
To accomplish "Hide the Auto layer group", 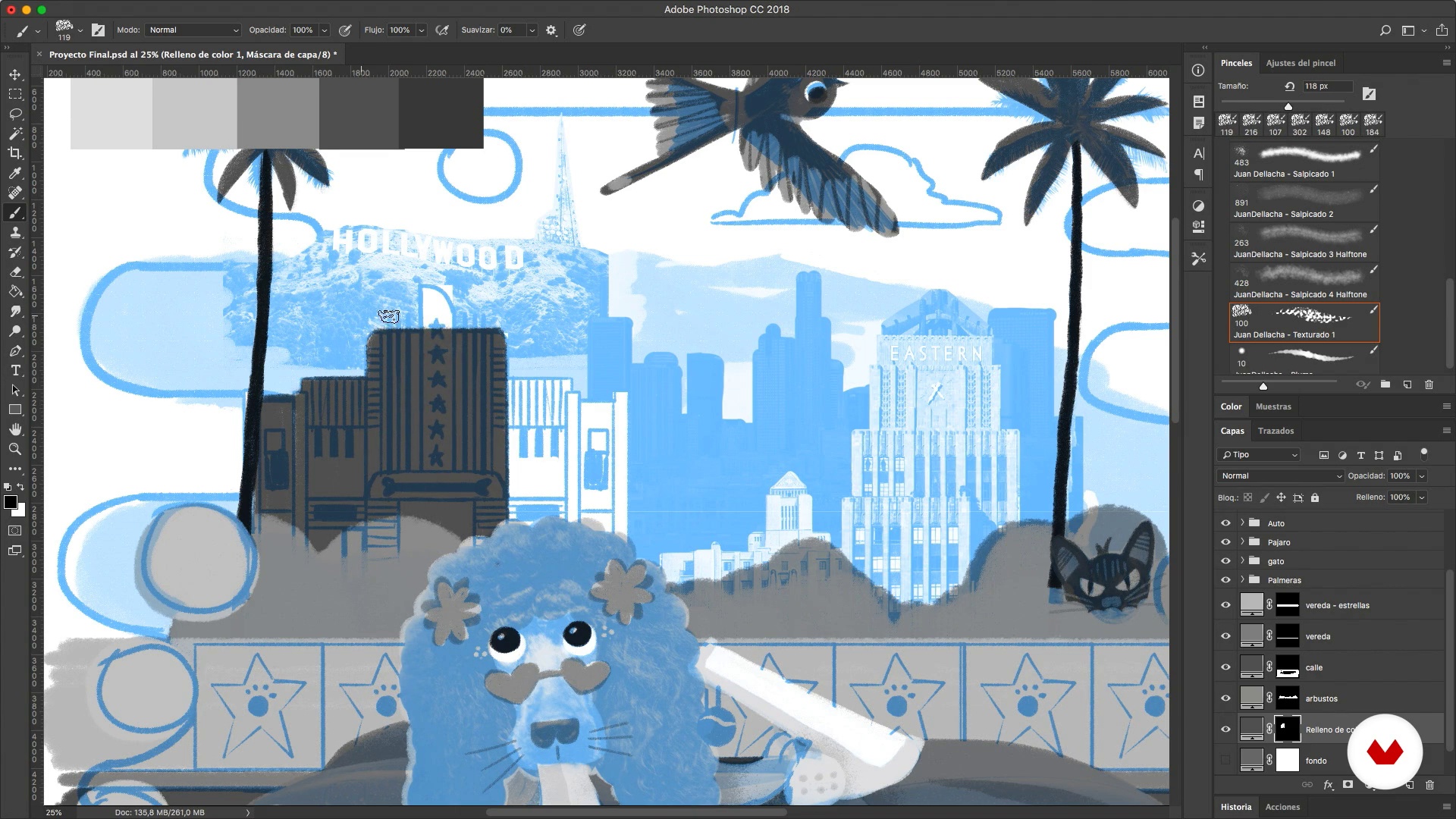I will (x=1225, y=523).
